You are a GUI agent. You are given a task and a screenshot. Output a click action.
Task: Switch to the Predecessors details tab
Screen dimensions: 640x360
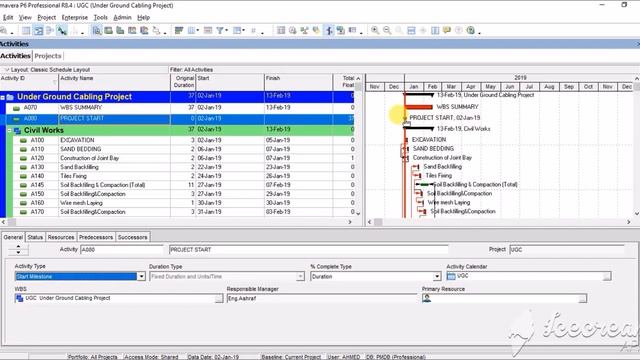(x=96, y=237)
